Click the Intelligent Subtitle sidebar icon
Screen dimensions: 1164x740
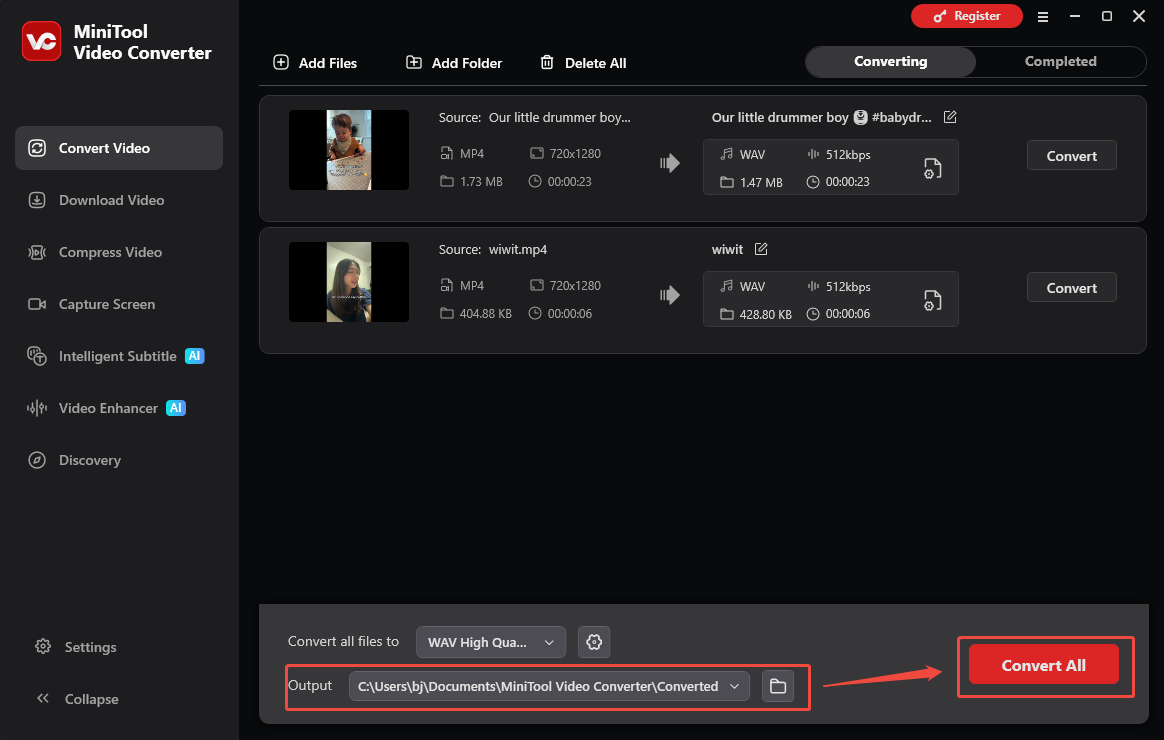(x=37, y=356)
